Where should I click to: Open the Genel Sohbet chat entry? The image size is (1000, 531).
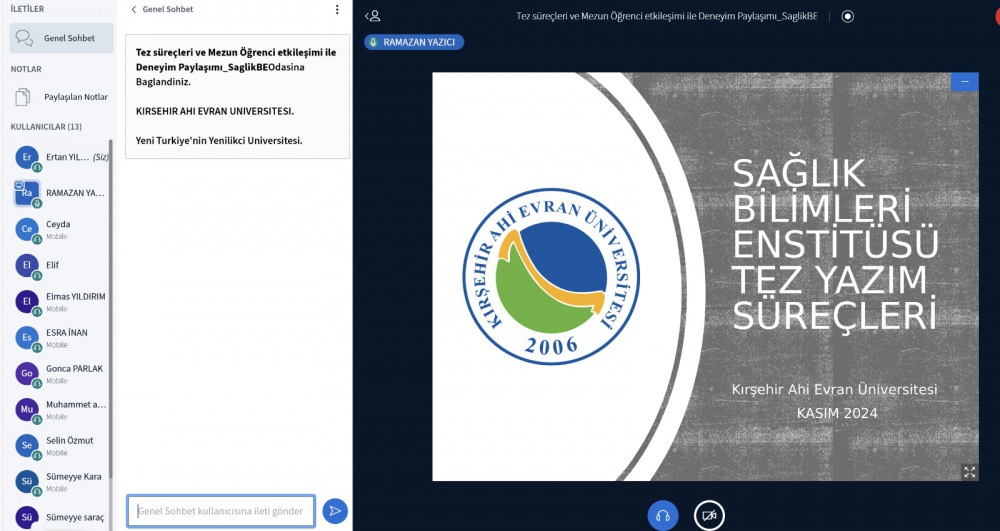pyautogui.click(x=61, y=38)
